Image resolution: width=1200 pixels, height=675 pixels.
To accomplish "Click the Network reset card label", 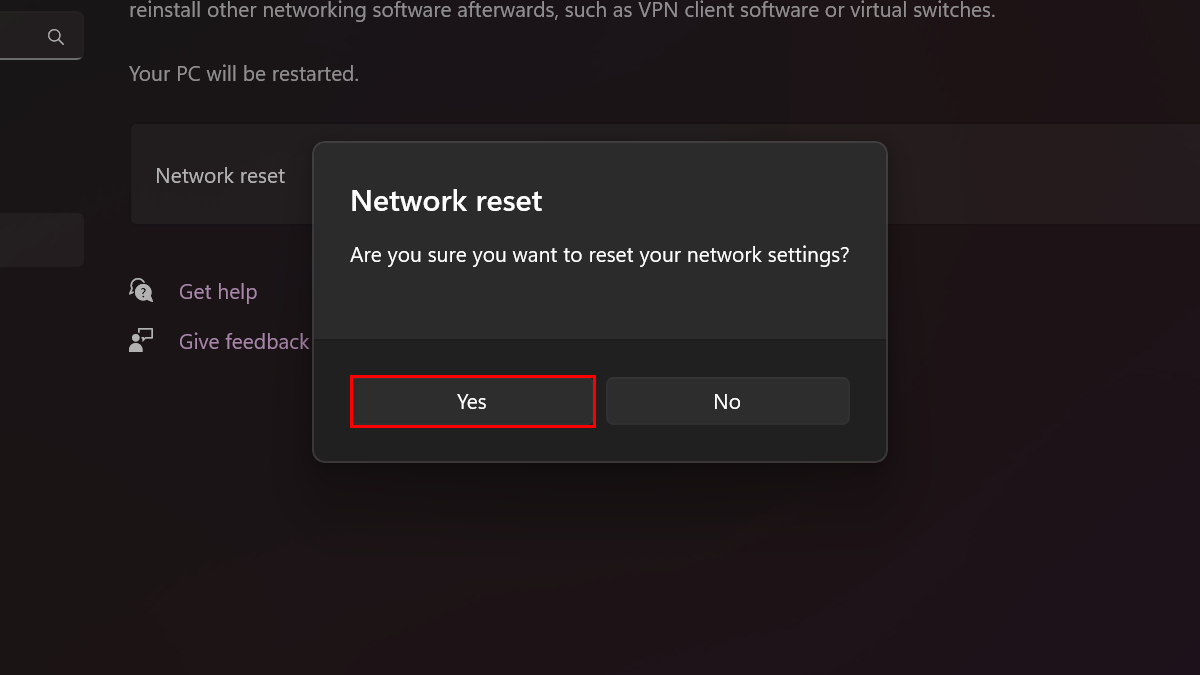I will click(220, 176).
